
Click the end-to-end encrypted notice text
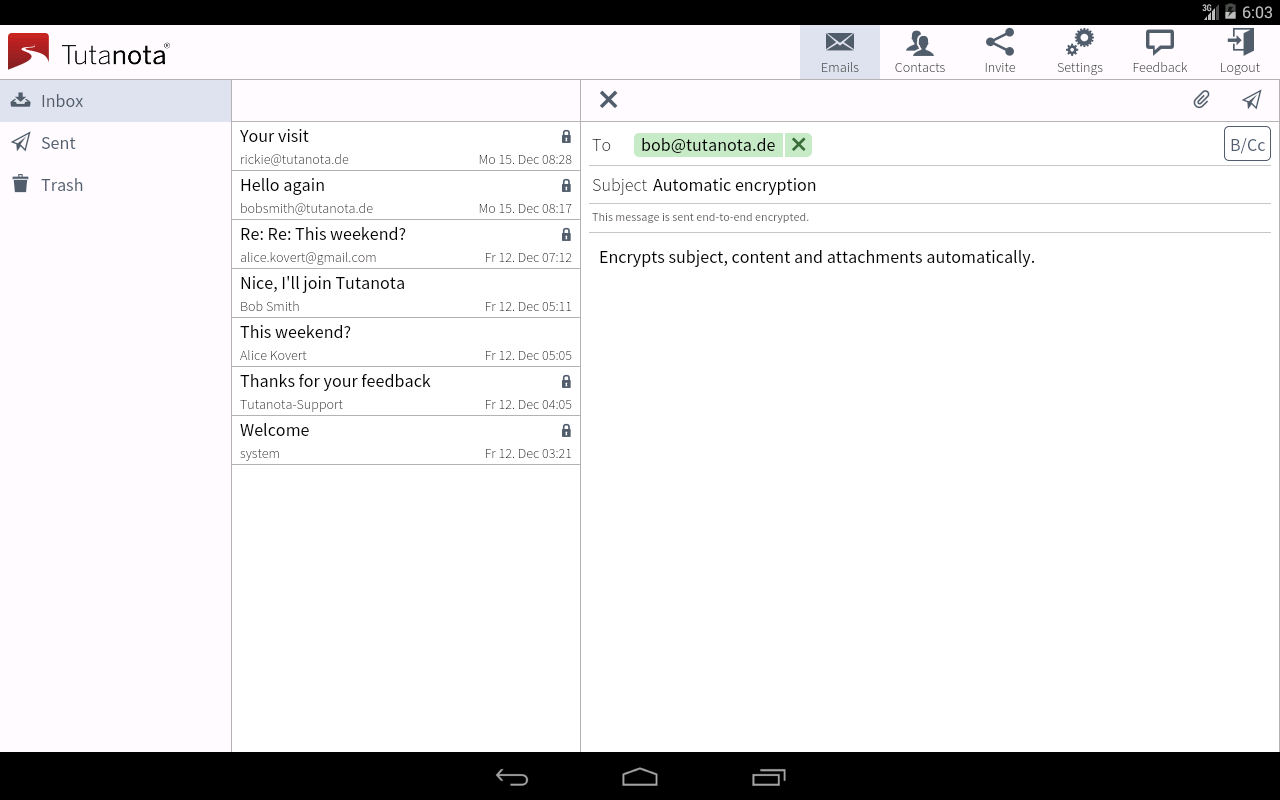click(700, 217)
